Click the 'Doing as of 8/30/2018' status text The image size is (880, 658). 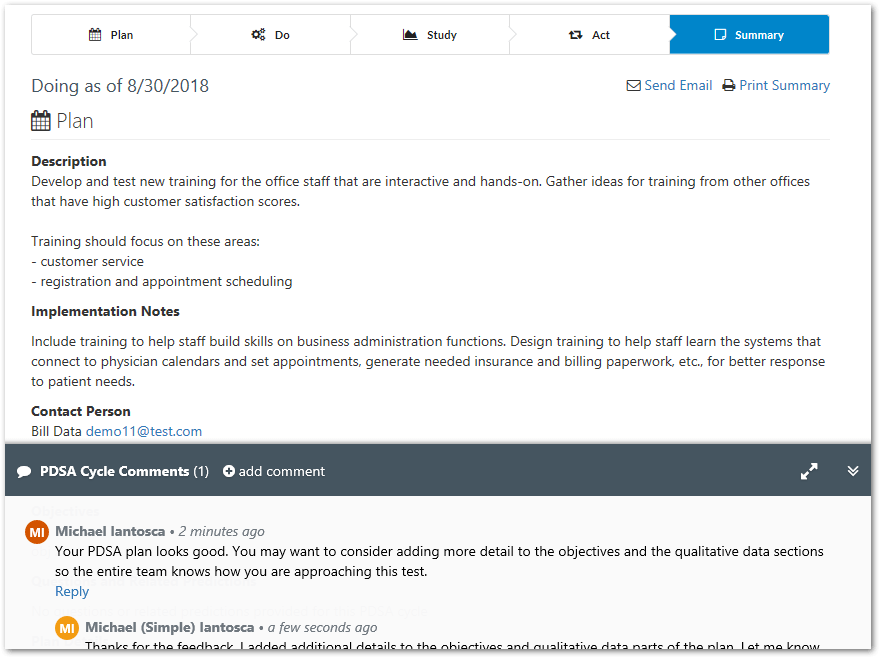tap(120, 86)
